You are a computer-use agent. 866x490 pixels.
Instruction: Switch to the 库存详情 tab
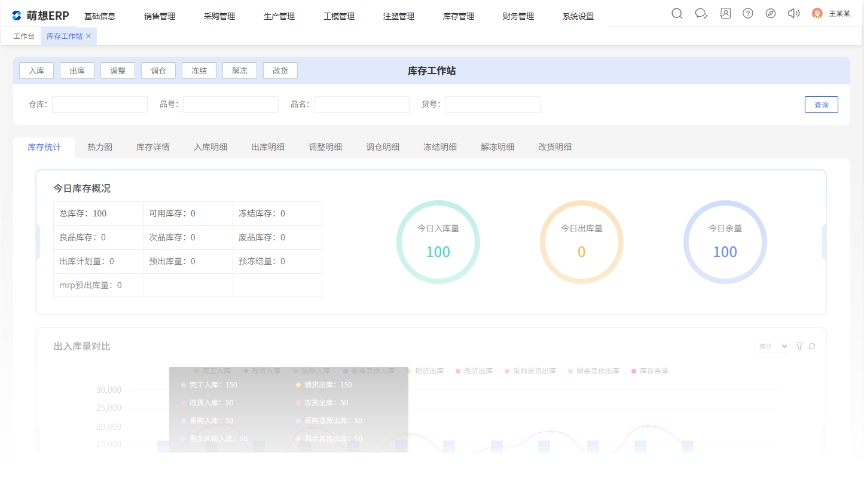coord(153,147)
